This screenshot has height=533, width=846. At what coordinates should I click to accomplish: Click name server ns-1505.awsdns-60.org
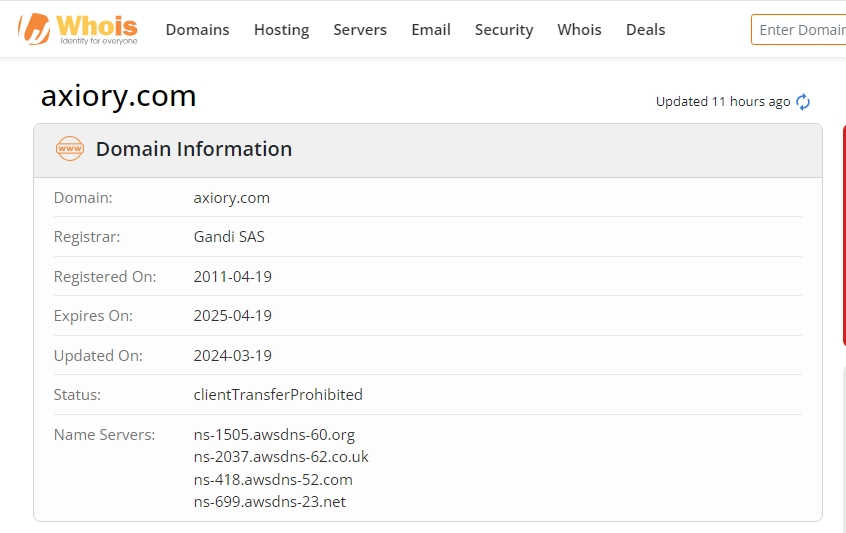click(274, 435)
